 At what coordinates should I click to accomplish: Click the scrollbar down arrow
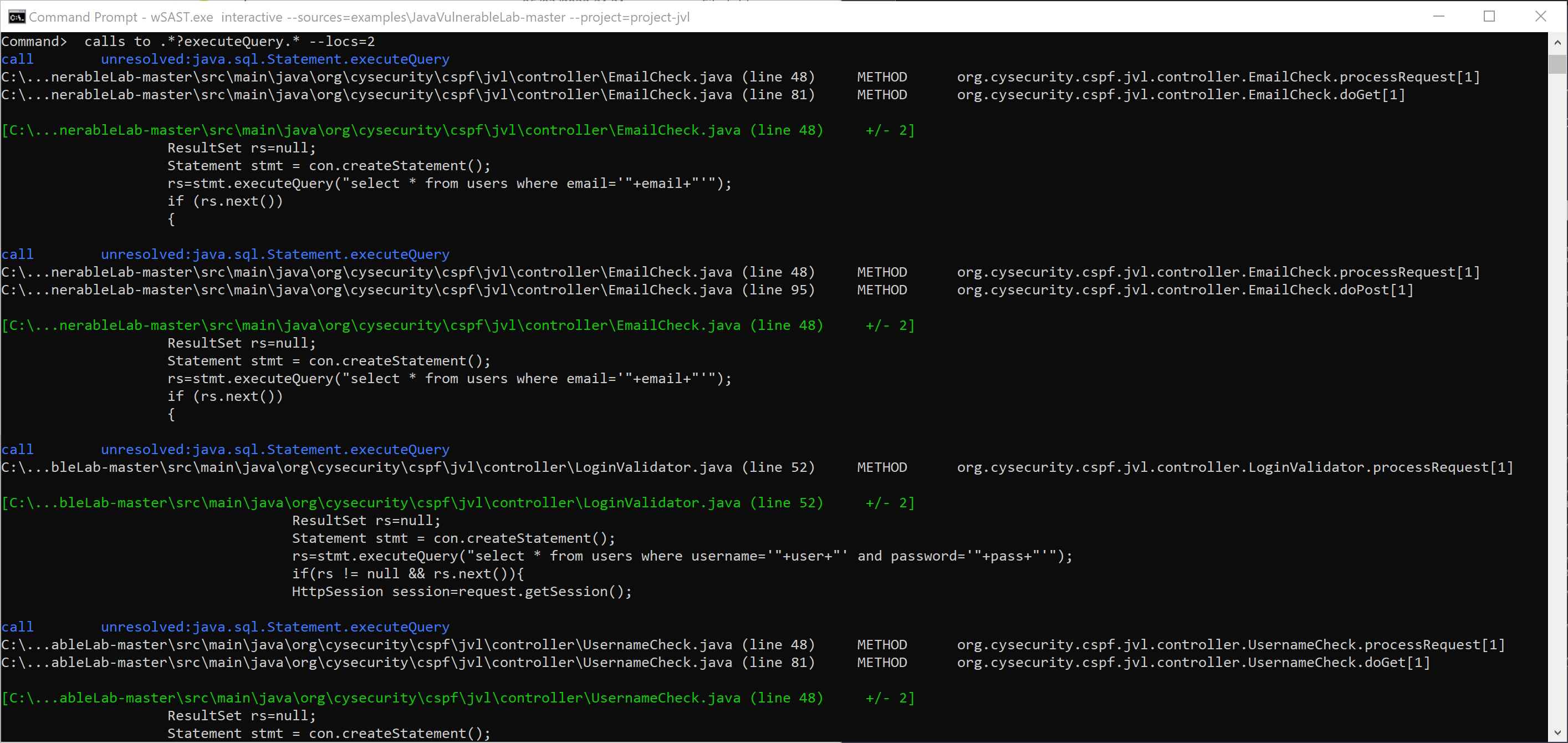1557,732
